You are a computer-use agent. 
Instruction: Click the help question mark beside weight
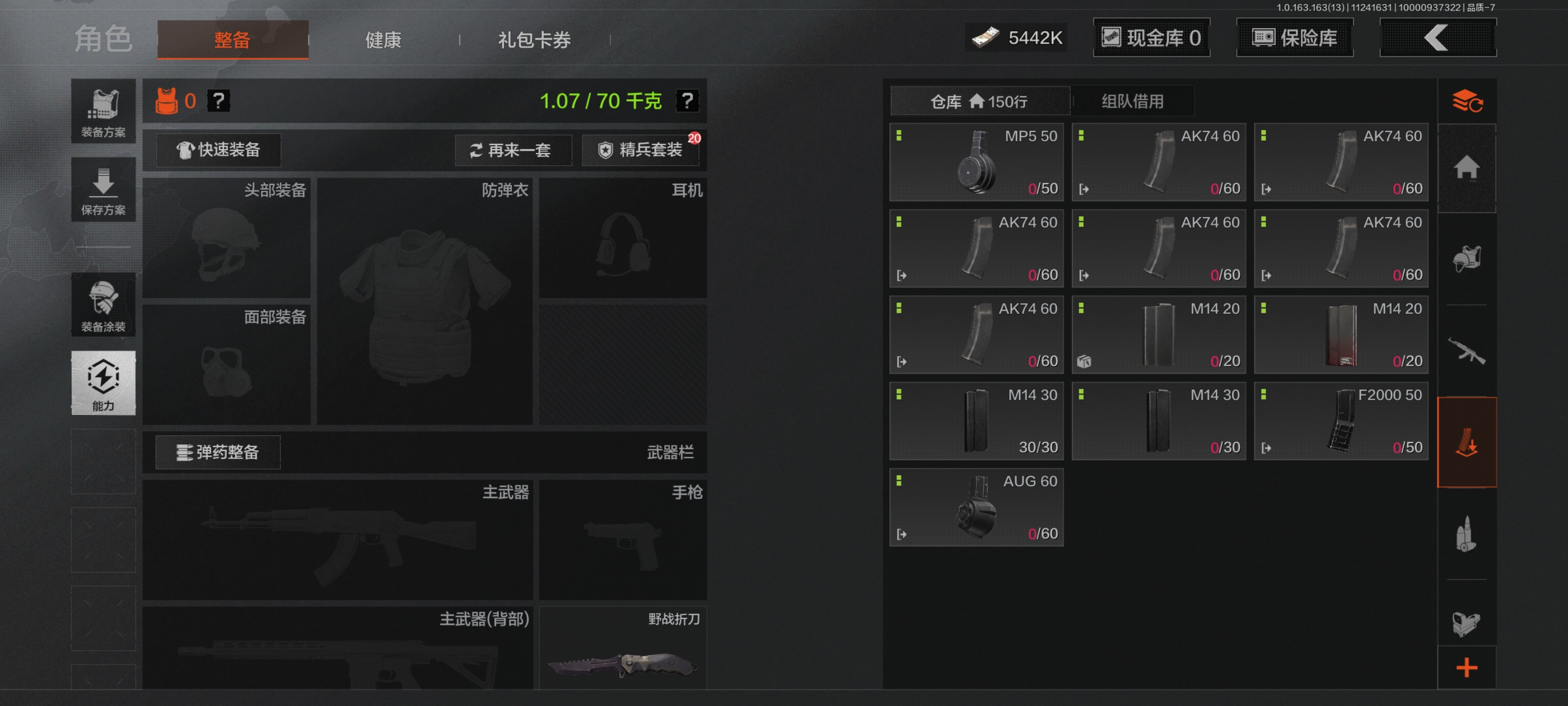point(687,100)
